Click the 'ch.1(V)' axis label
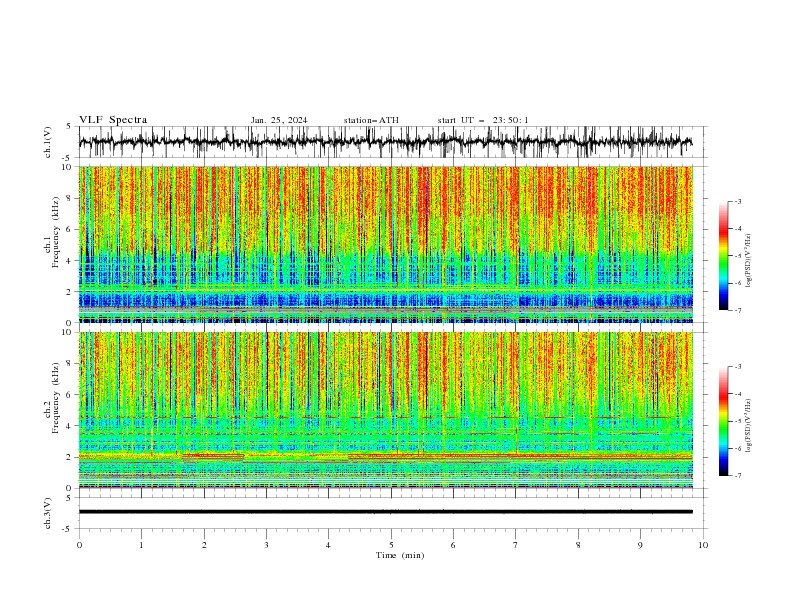792x612 pixels. pos(48,142)
